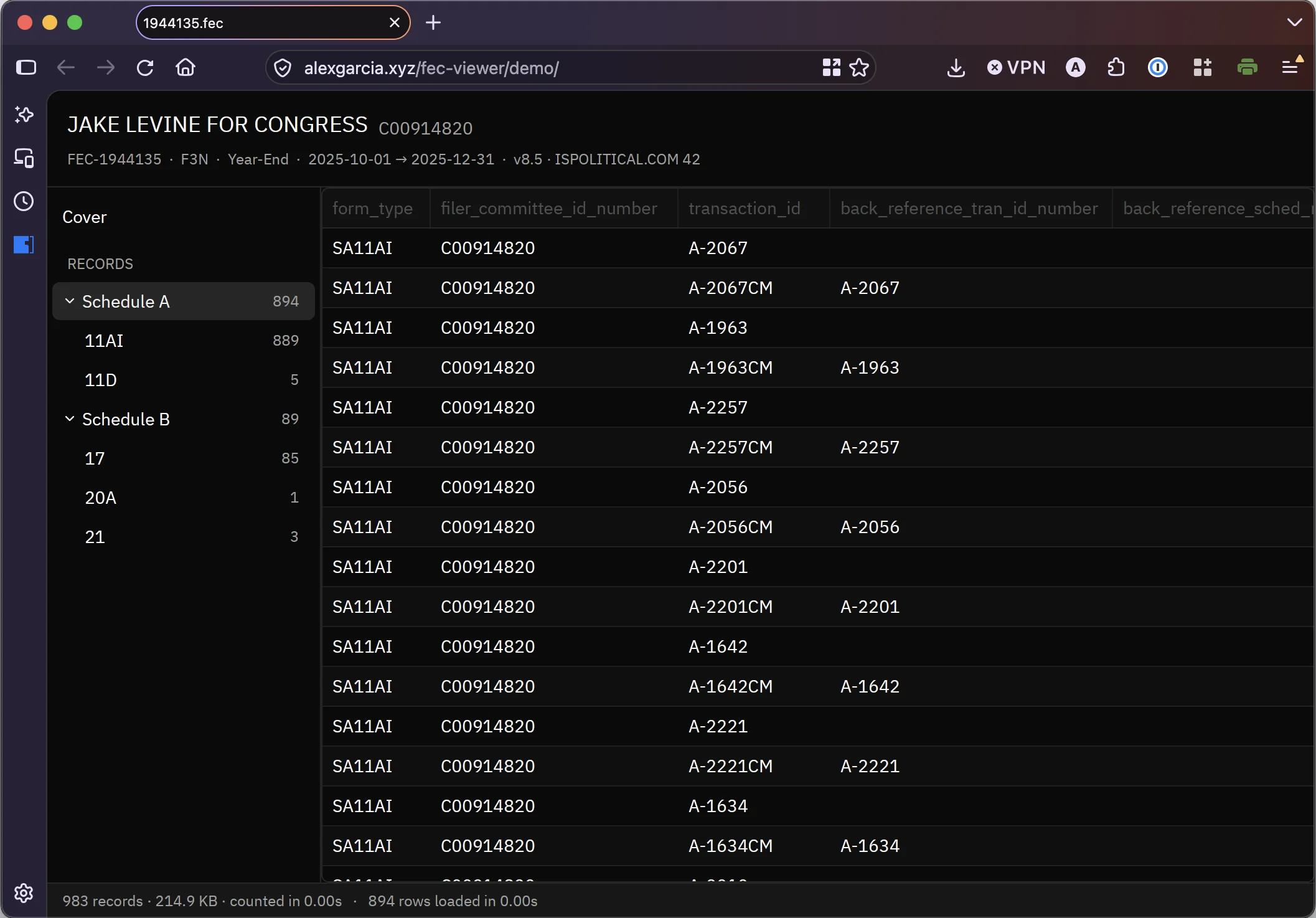Open the account 'A' profile icon
This screenshot has width=1316, height=918.
point(1075,67)
